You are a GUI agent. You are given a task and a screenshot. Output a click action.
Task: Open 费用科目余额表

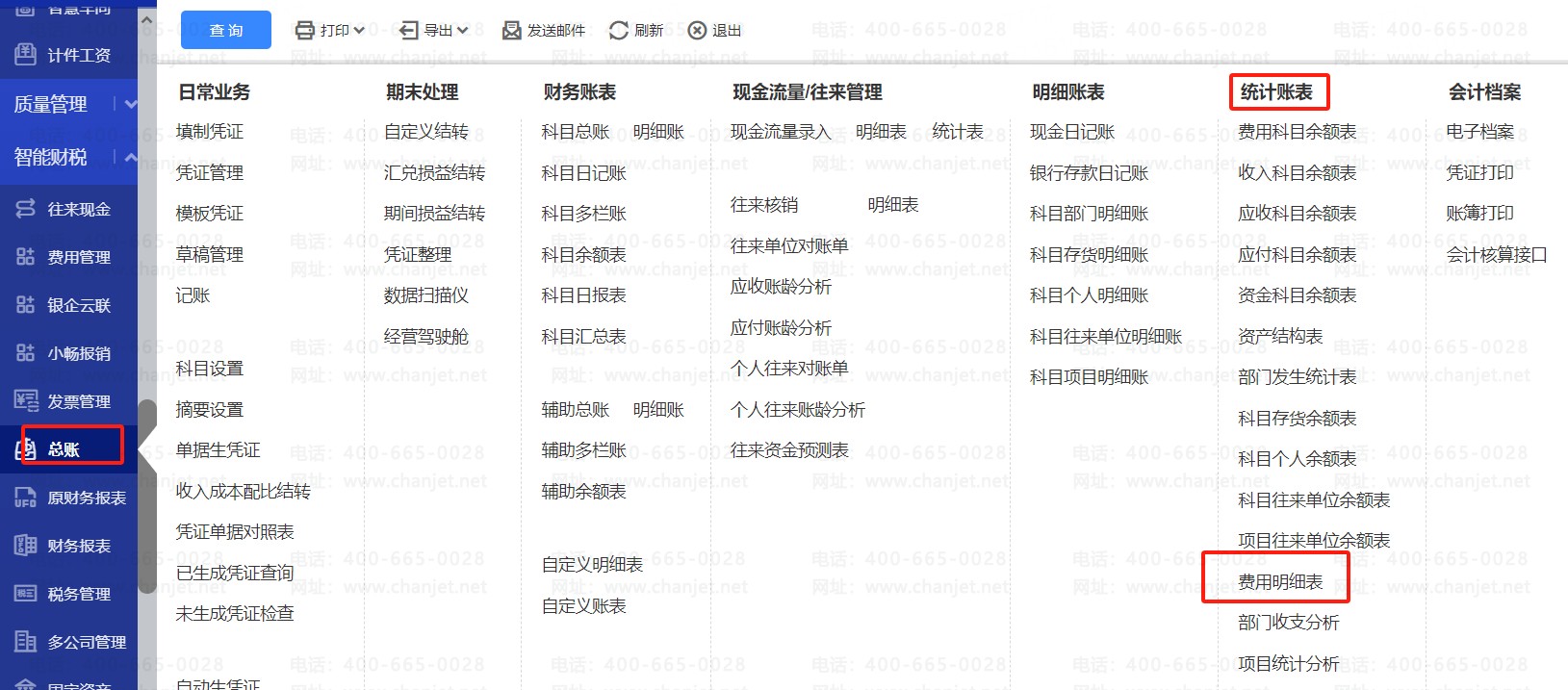pyautogui.click(x=1298, y=132)
